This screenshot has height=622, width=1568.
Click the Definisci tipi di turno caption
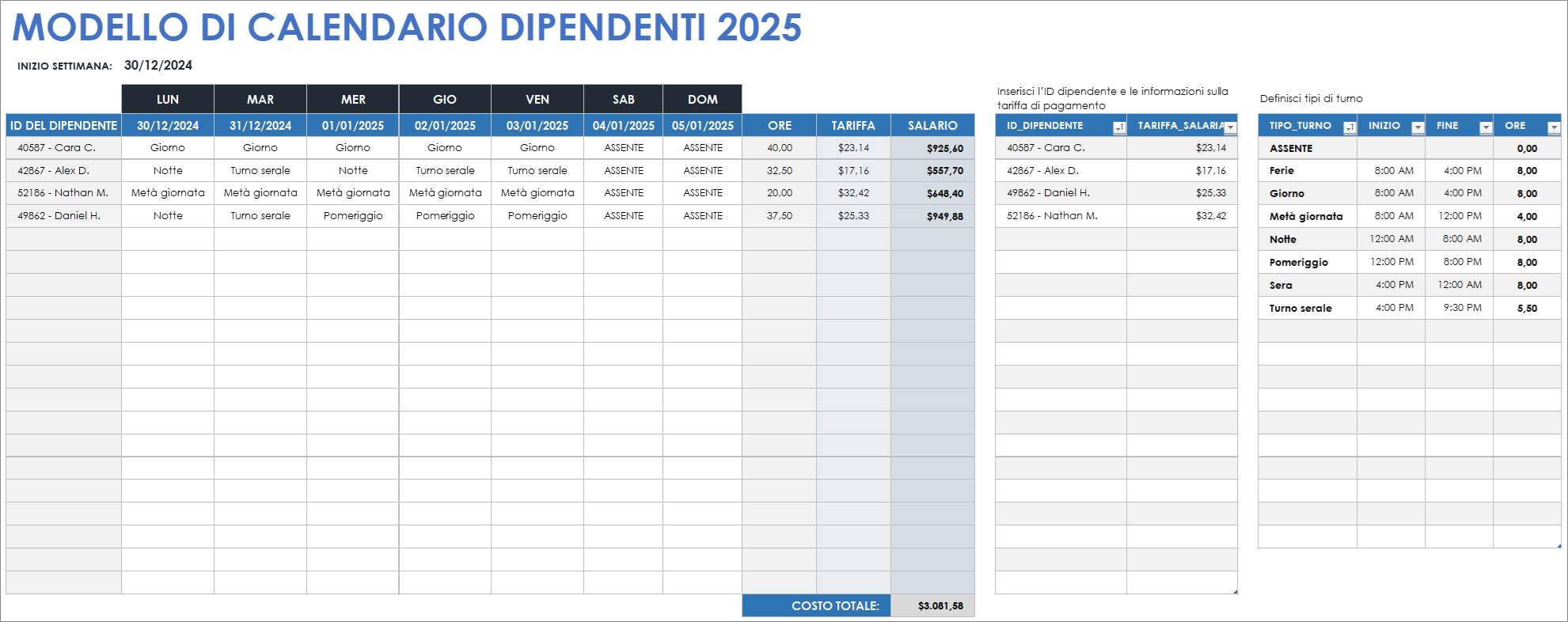(x=1312, y=99)
